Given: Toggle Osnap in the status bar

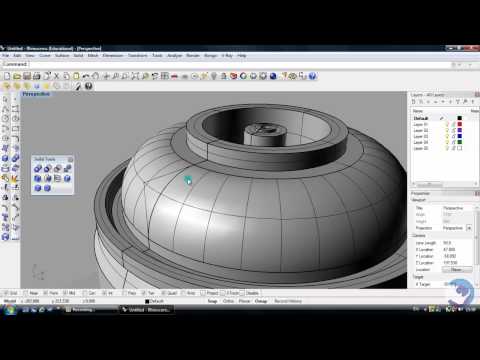Looking at the screenshot, I should click(261, 301).
